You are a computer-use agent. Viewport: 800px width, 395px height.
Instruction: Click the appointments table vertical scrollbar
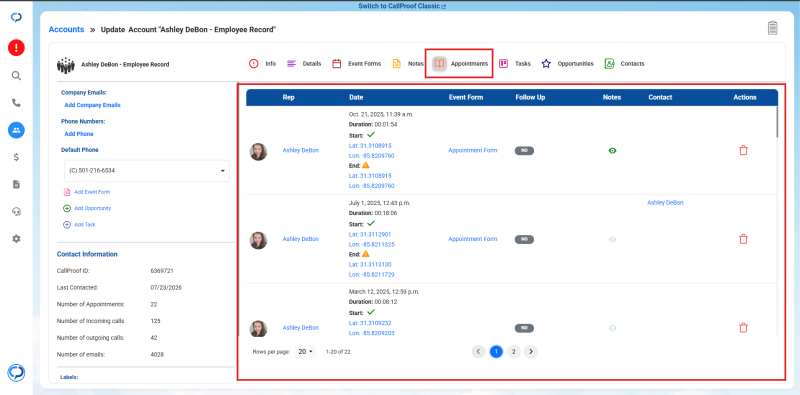click(x=777, y=121)
